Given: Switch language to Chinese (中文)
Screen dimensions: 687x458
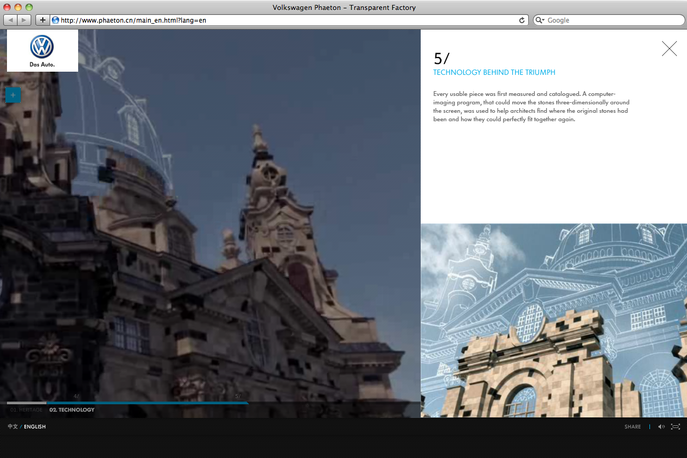Looking at the screenshot, I should coord(12,427).
